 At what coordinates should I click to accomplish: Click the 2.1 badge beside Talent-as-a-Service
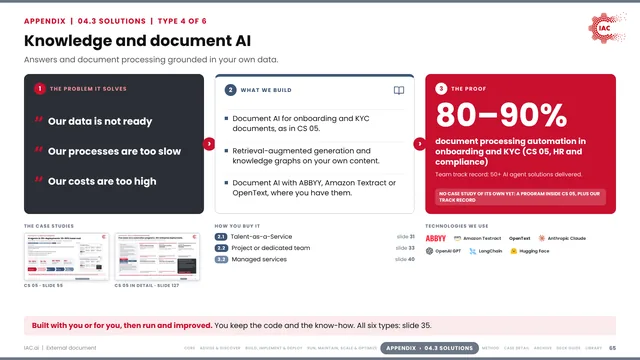point(221,237)
